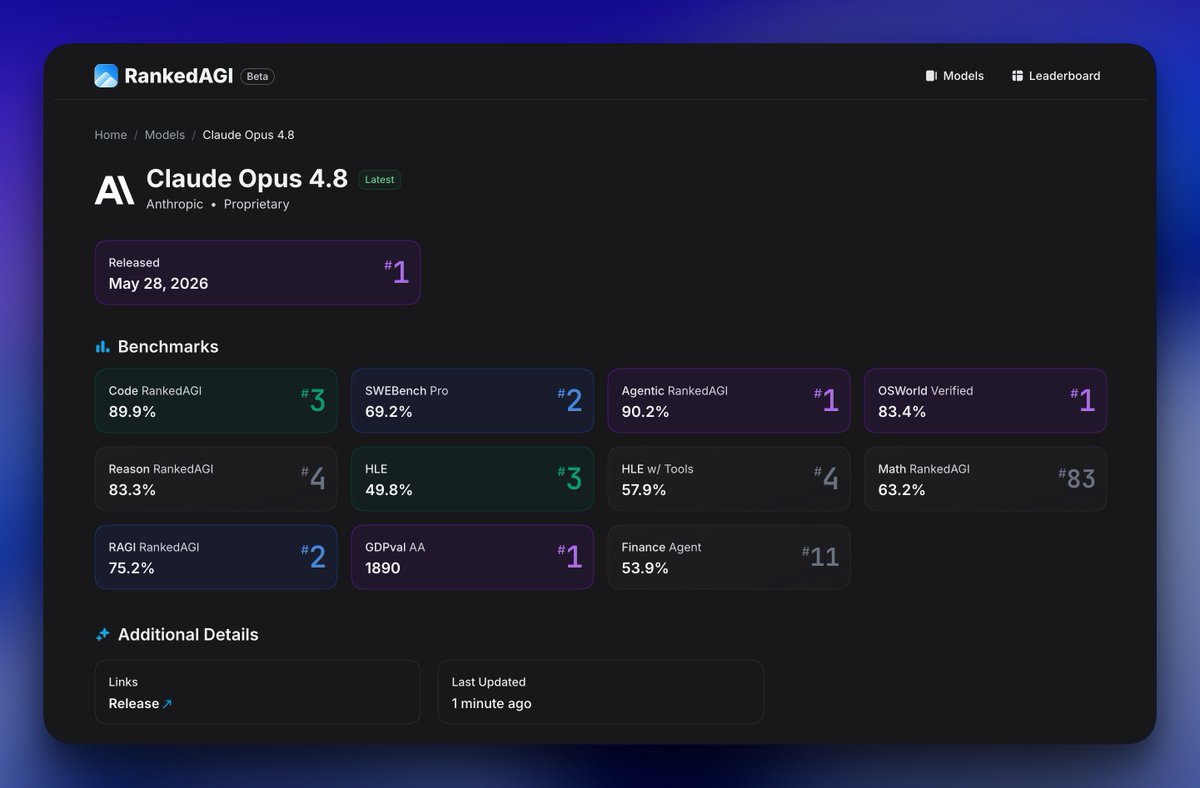Image resolution: width=1200 pixels, height=788 pixels.
Task: Open the GDPval AA benchmark card
Action: coord(472,557)
